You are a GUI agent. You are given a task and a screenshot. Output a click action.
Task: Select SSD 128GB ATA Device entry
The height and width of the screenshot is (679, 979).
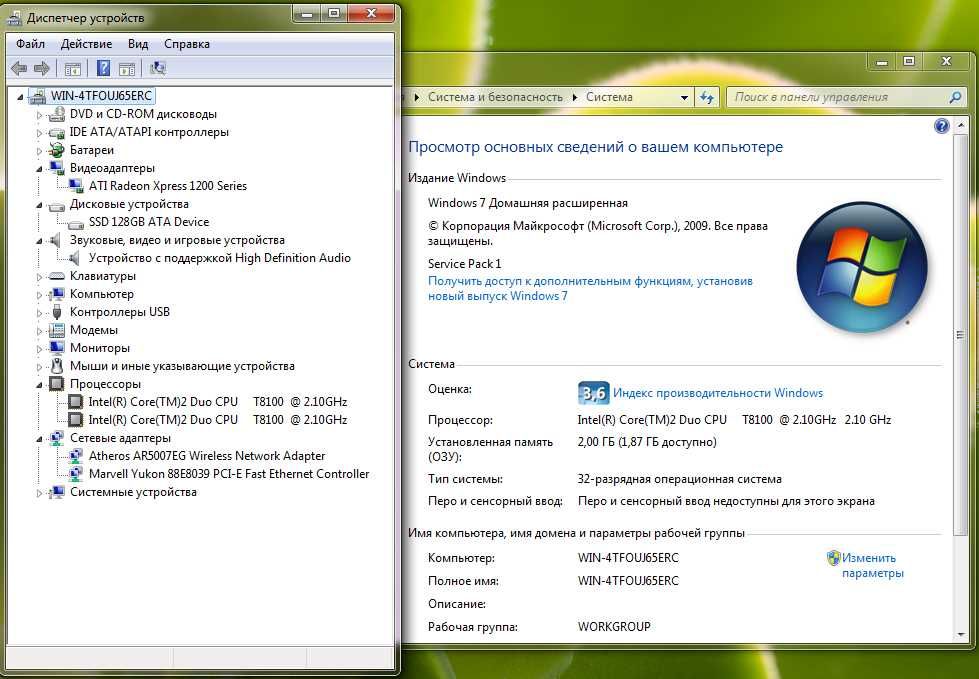coord(149,222)
